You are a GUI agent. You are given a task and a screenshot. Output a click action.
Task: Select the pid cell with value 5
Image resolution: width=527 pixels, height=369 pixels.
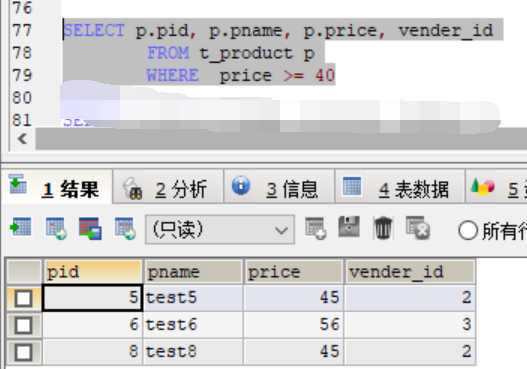[92, 298]
